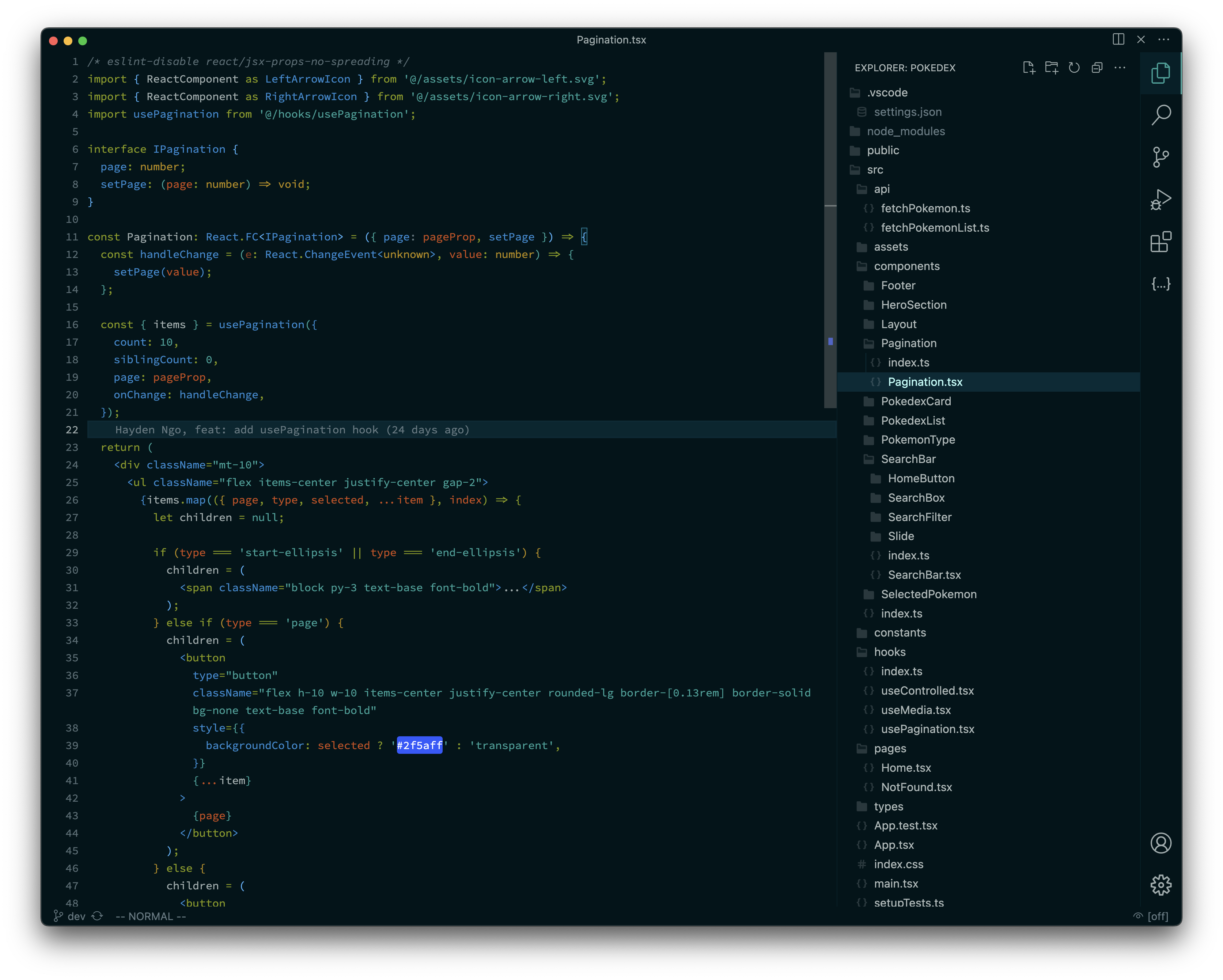1223x980 pixels.
Task: Collapse the SearchBar folder
Action: click(x=908, y=459)
